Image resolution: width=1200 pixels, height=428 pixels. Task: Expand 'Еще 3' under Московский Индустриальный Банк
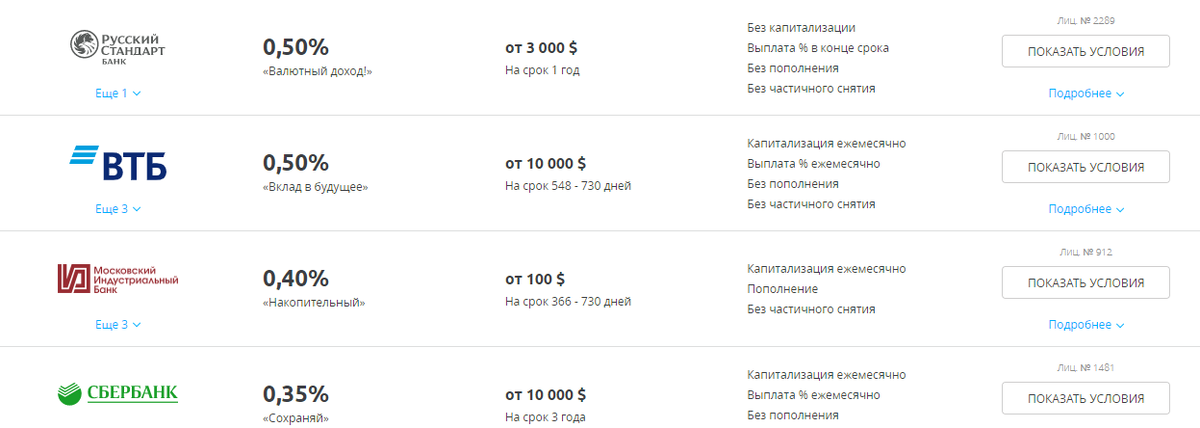[x=118, y=325]
